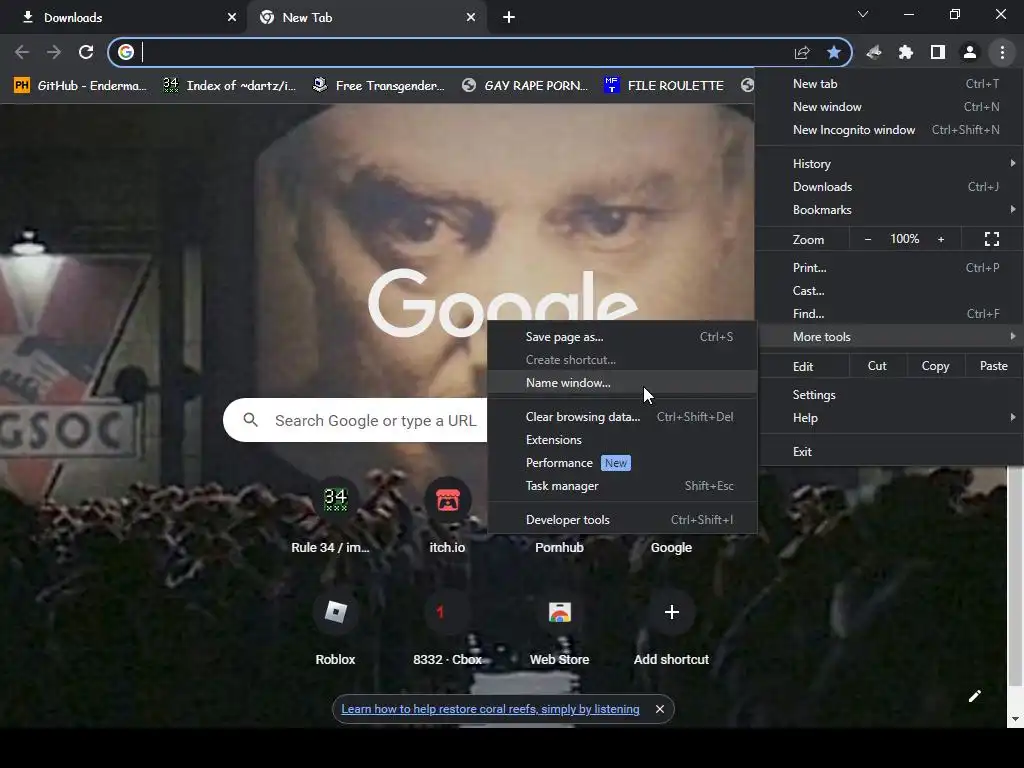Image resolution: width=1024 pixels, height=768 pixels.
Task: Open the Extensions puzzle icon
Action: (x=906, y=52)
